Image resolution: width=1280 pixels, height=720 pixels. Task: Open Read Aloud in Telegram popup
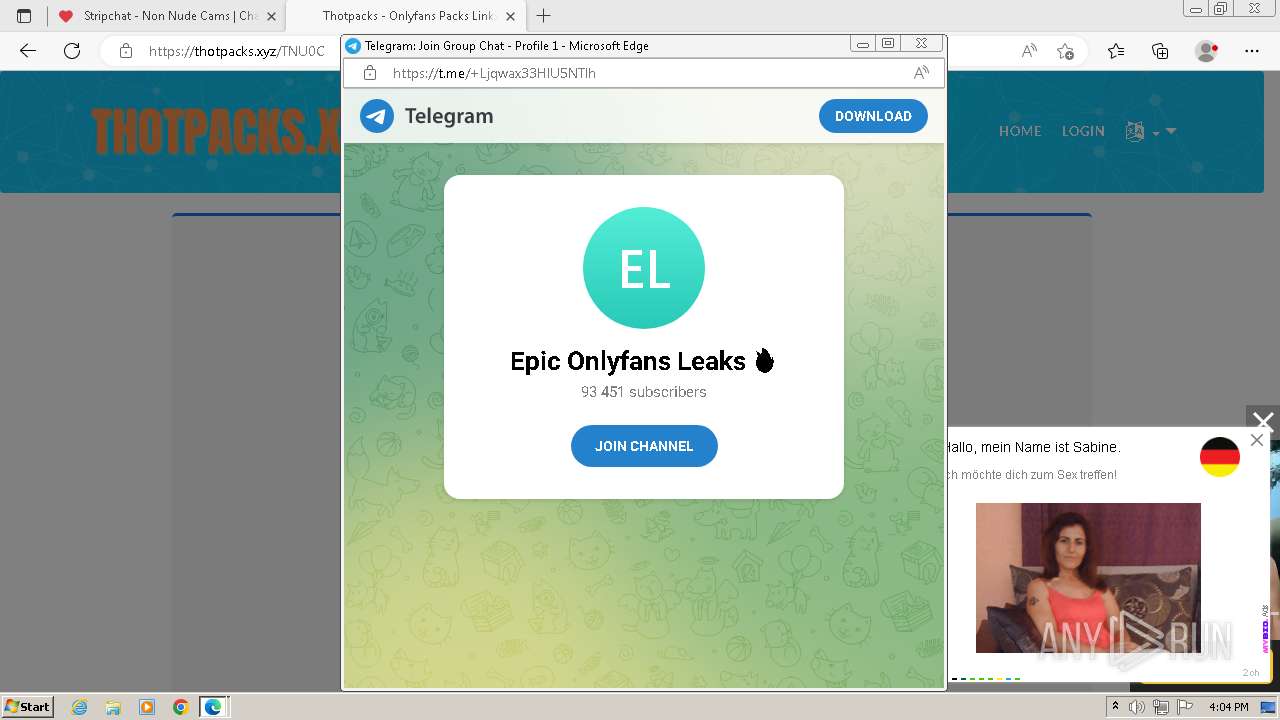[921, 73]
